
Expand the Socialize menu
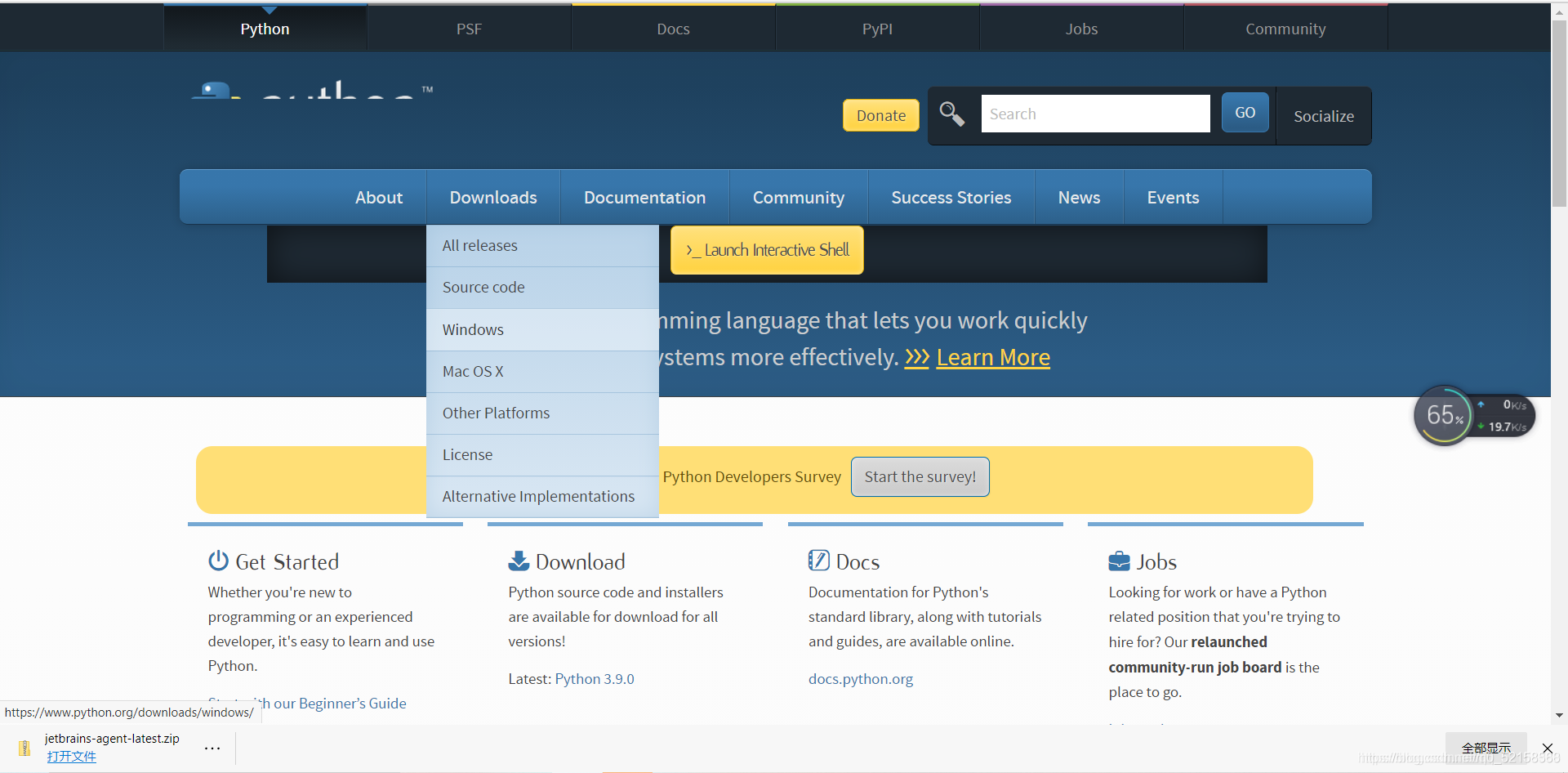(1324, 116)
